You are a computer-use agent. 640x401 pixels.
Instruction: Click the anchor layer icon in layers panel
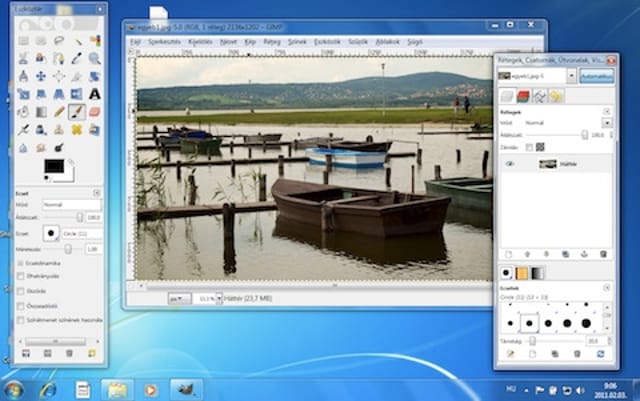(x=584, y=254)
